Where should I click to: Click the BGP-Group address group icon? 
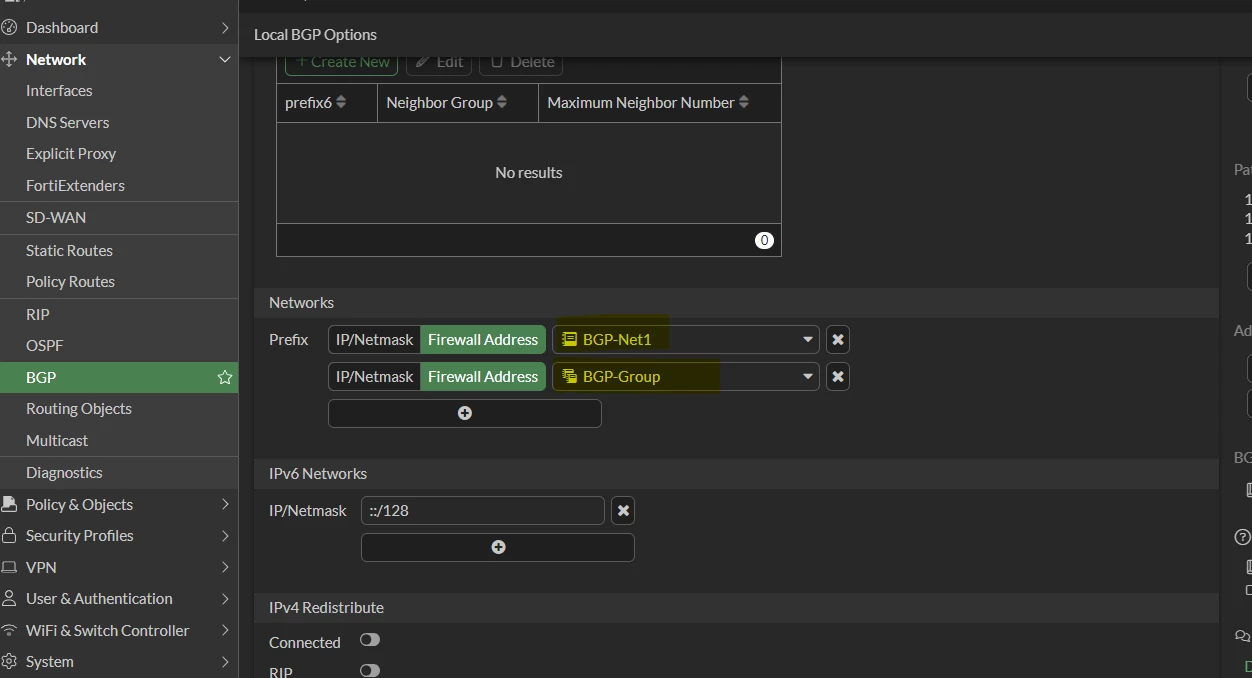[x=569, y=376]
